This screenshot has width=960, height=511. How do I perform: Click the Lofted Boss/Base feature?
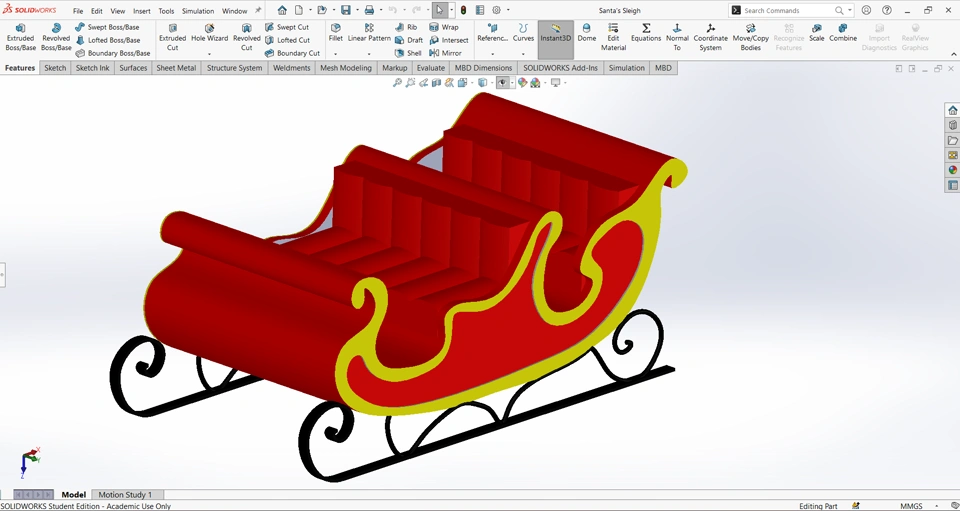108,40
